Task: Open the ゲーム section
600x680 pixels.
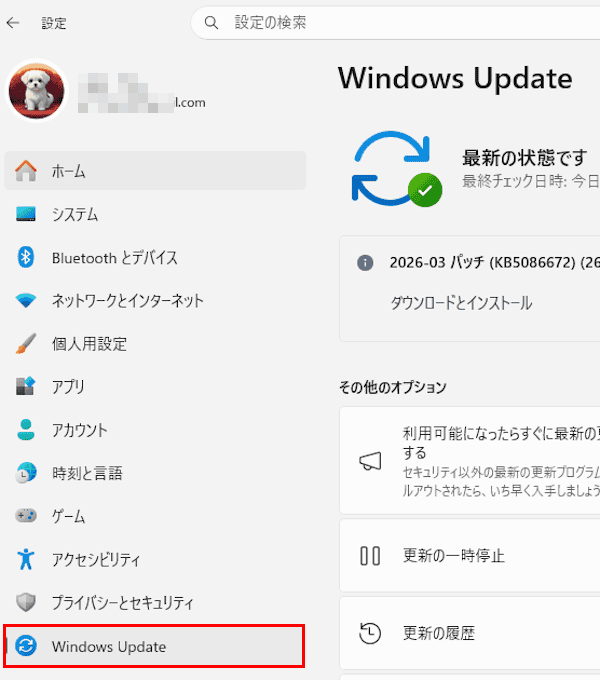Action: tap(155, 516)
